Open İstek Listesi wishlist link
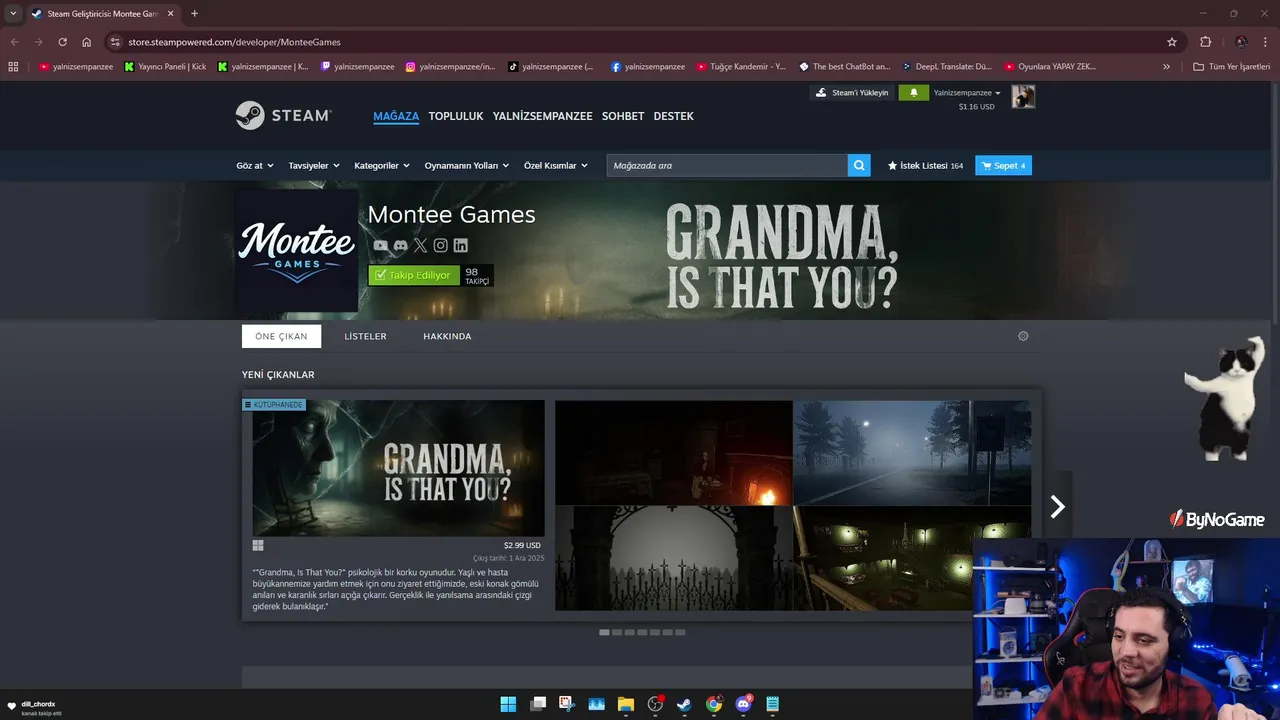 pyautogui.click(x=925, y=165)
